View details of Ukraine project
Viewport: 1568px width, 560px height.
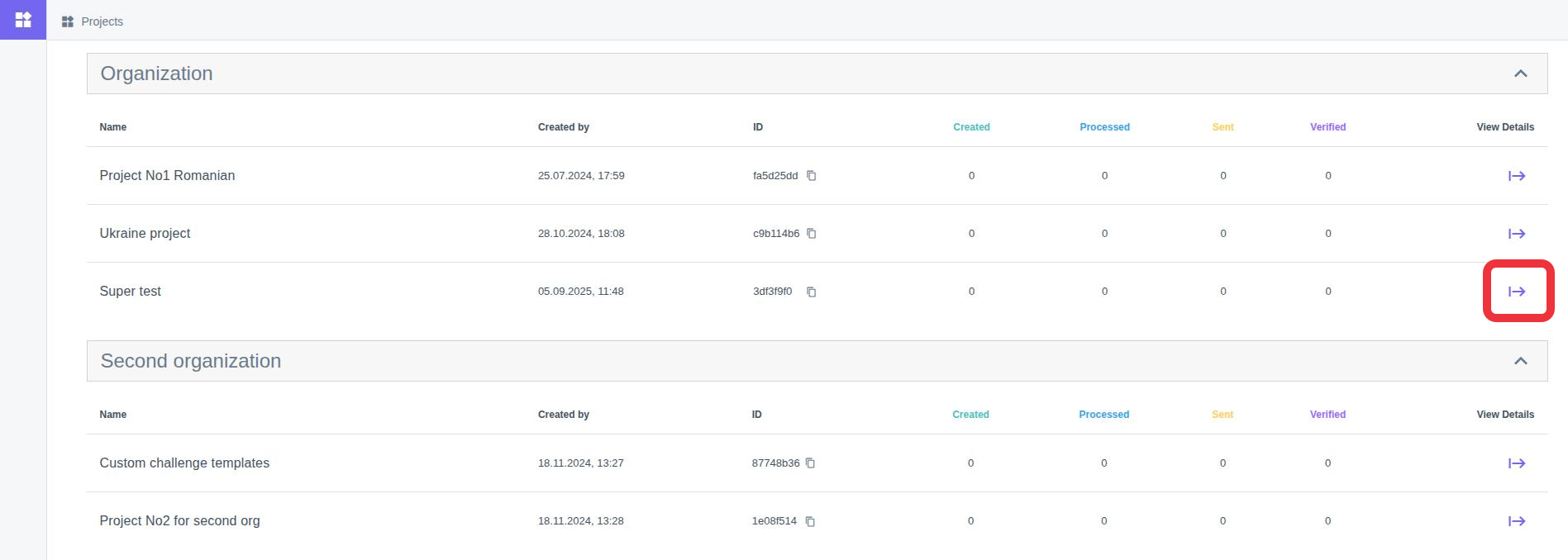point(1516,234)
